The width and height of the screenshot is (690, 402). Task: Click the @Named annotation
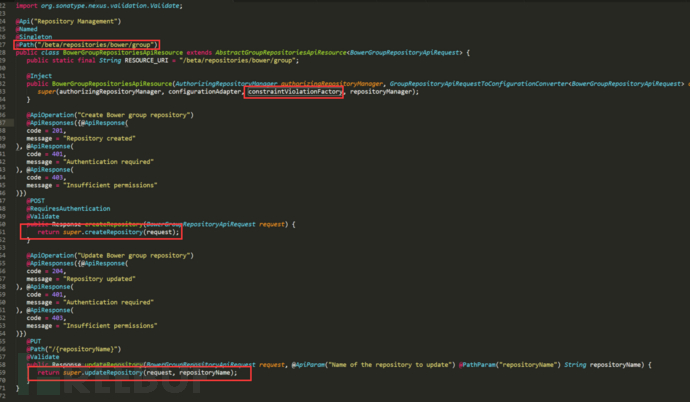click(27, 29)
